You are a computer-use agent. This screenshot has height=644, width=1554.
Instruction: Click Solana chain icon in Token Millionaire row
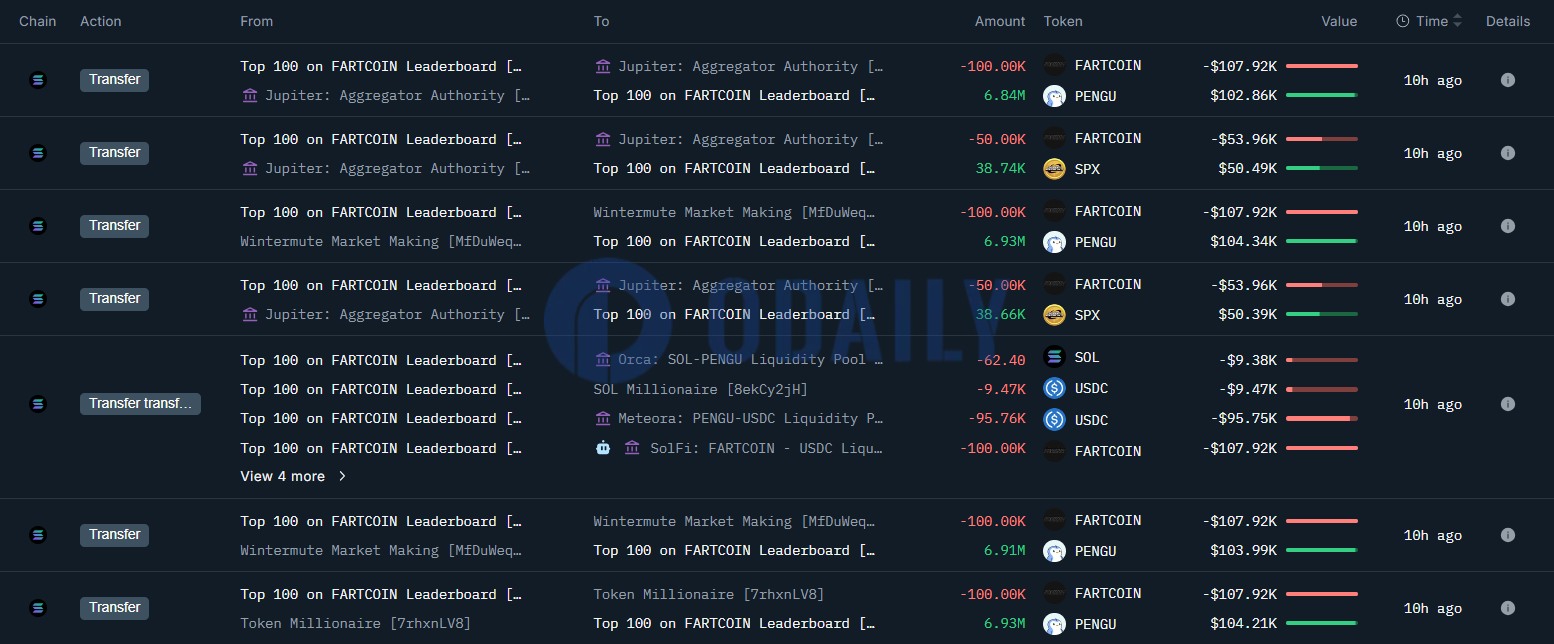click(x=38, y=608)
